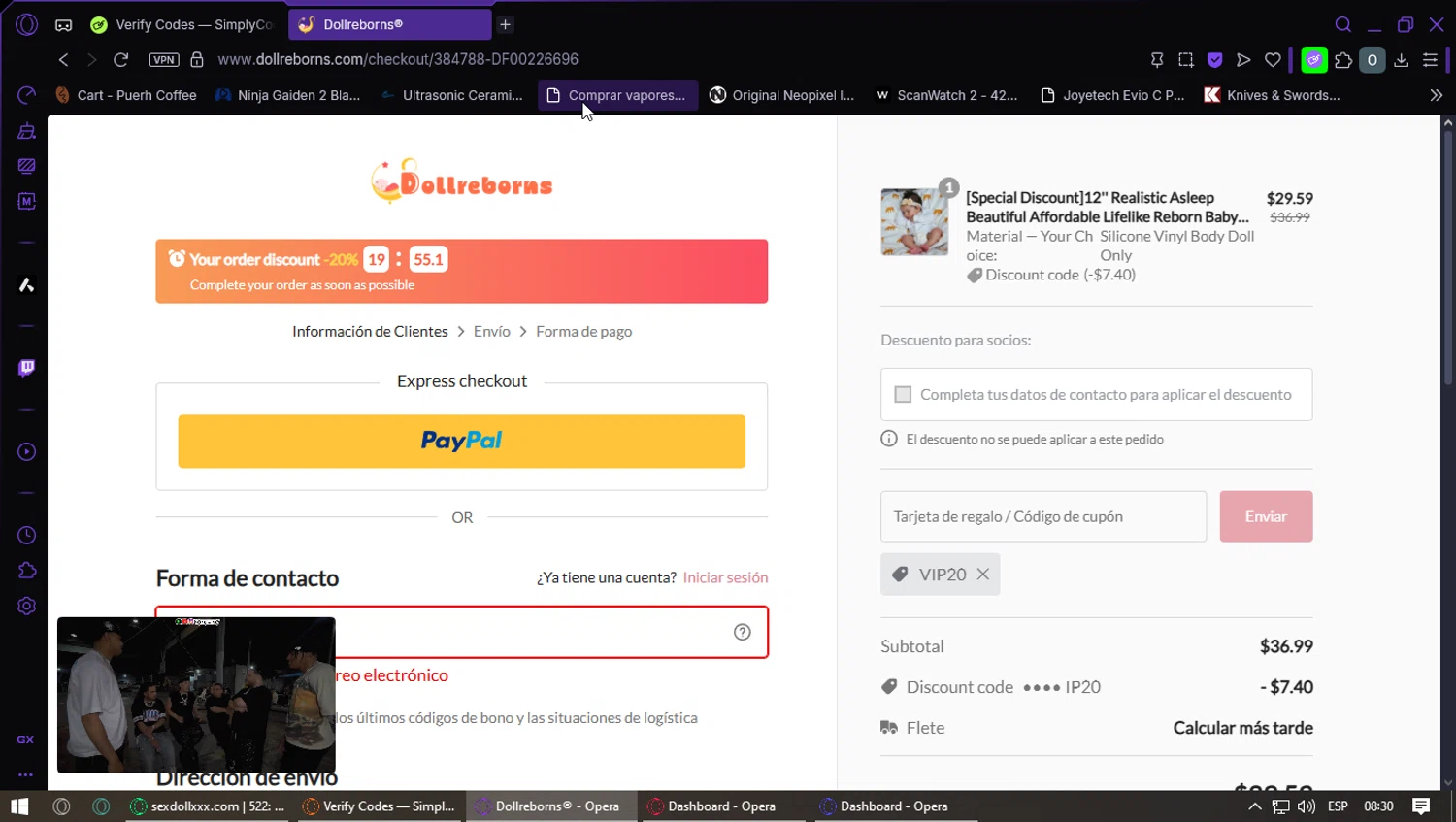Click the player send arrow icon
The height and width of the screenshot is (822, 1456).
tap(1243, 60)
